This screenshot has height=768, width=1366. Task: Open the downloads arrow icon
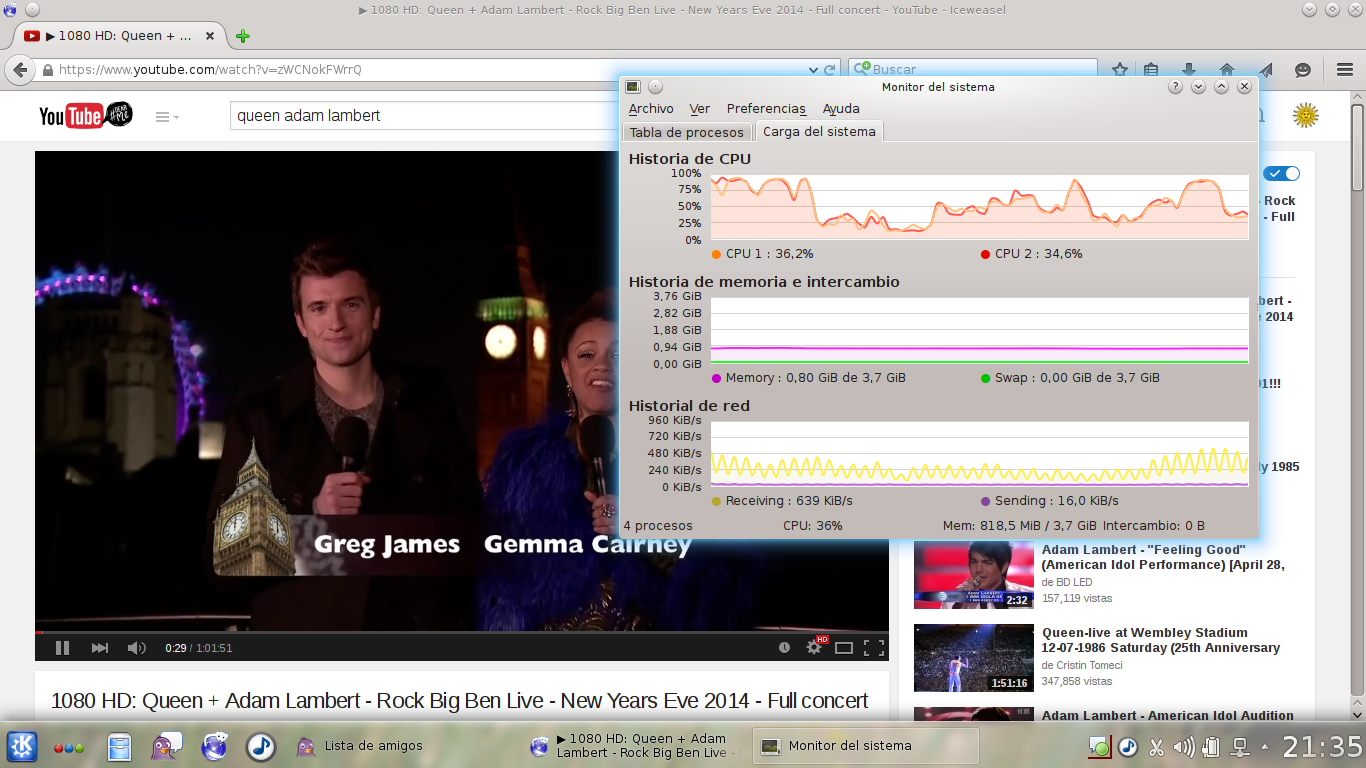pyautogui.click(x=1189, y=70)
